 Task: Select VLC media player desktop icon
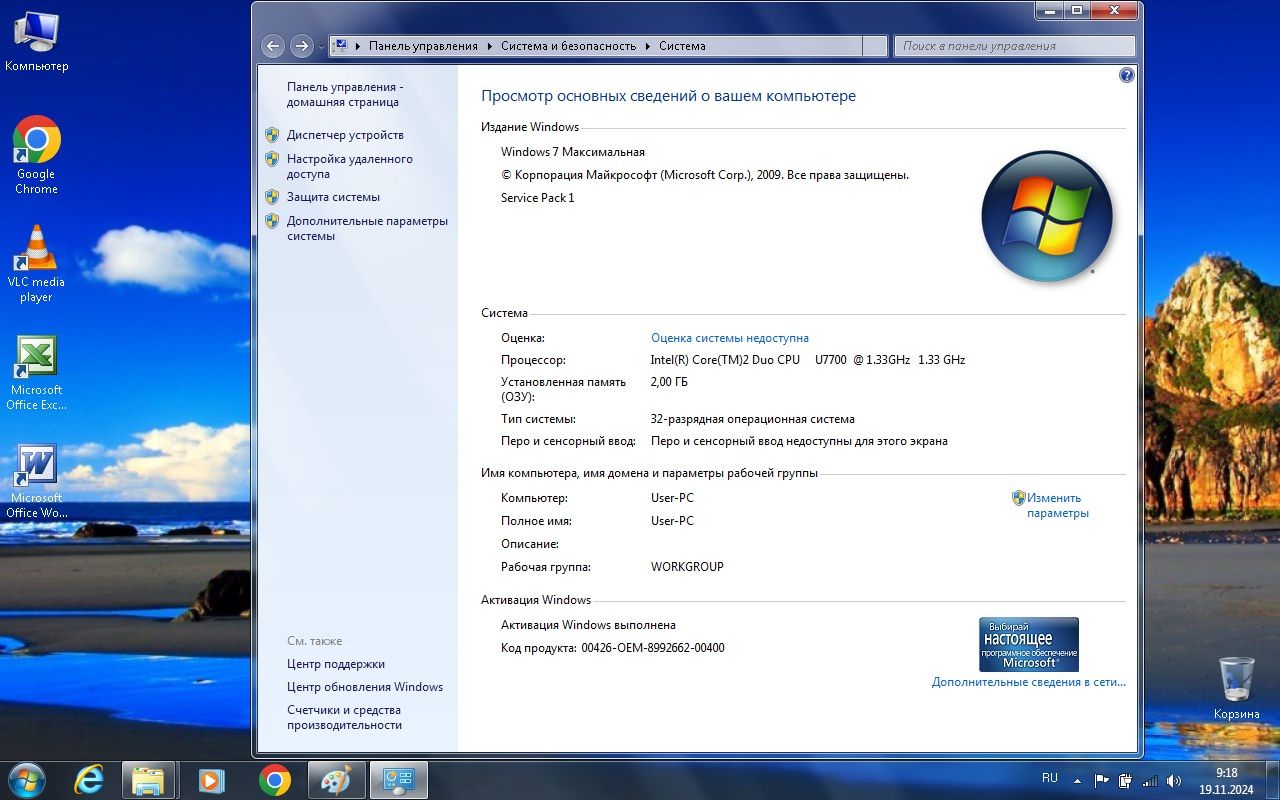[x=36, y=263]
